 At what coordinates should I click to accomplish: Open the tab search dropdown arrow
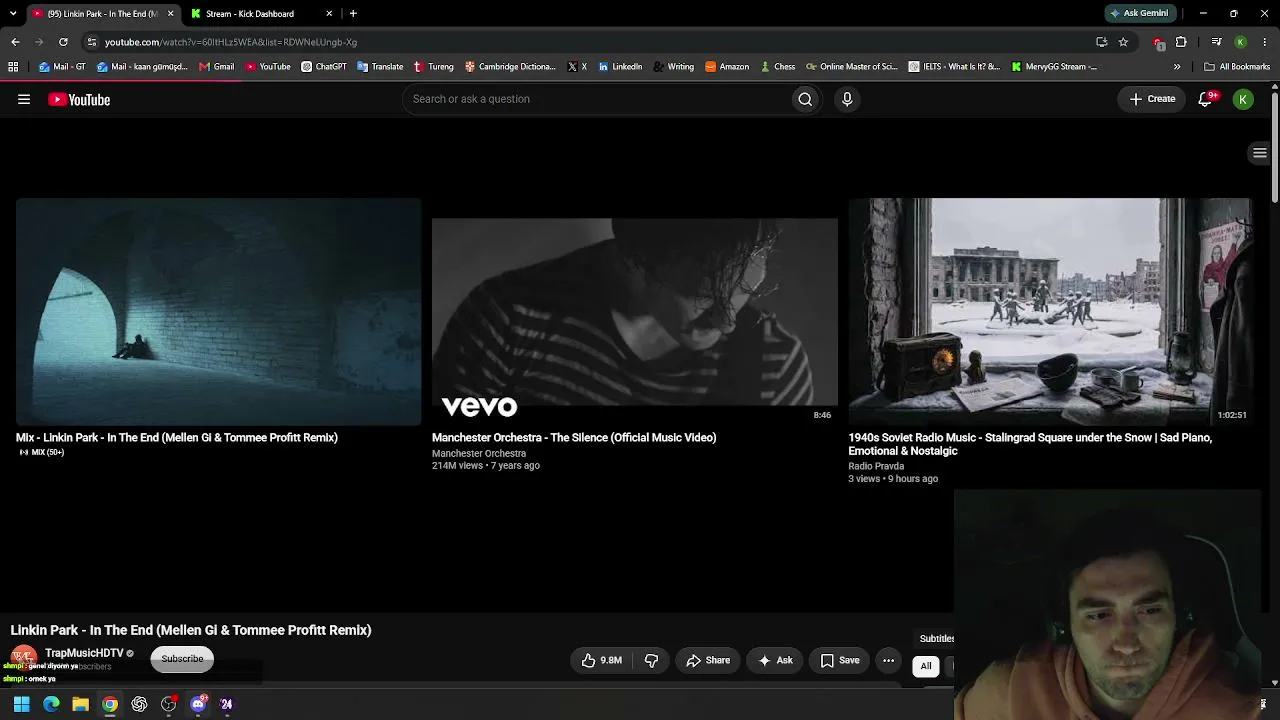click(x=13, y=14)
